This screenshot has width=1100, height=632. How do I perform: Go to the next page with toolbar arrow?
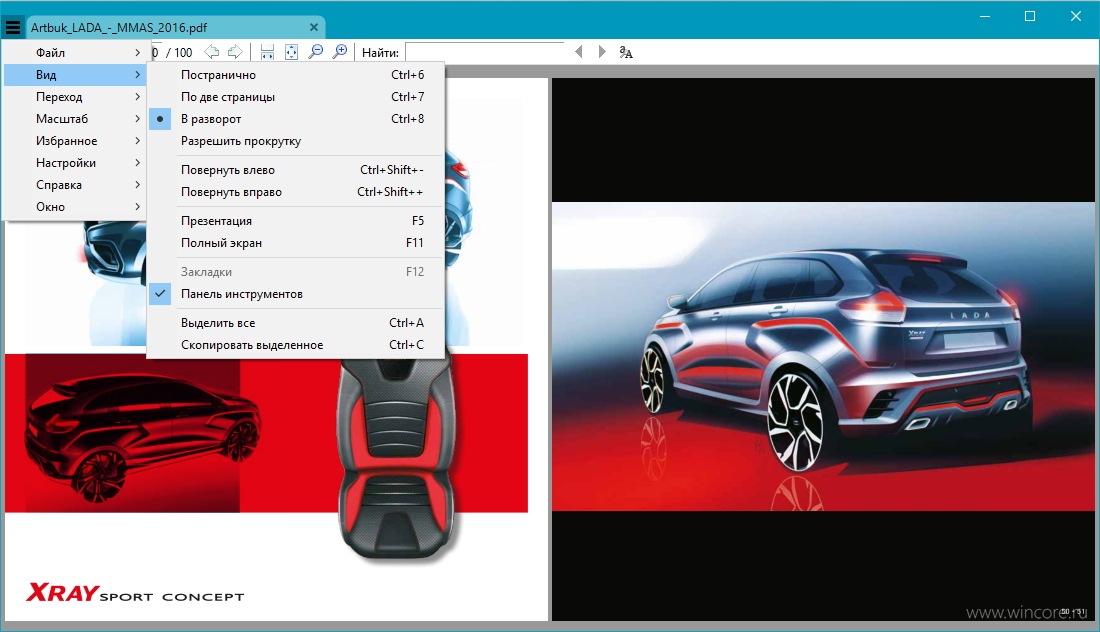[x=235, y=52]
